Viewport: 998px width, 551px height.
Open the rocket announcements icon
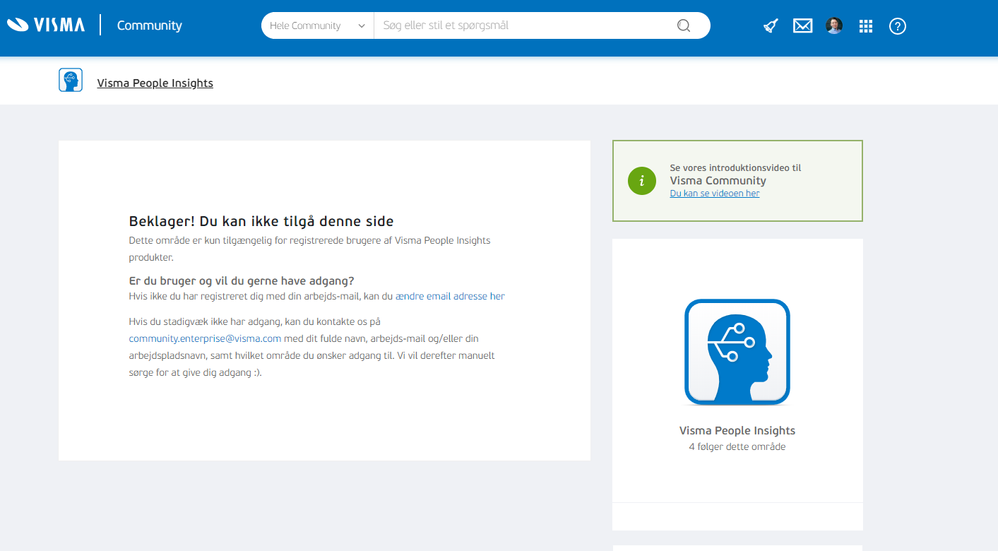coord(771,26)
